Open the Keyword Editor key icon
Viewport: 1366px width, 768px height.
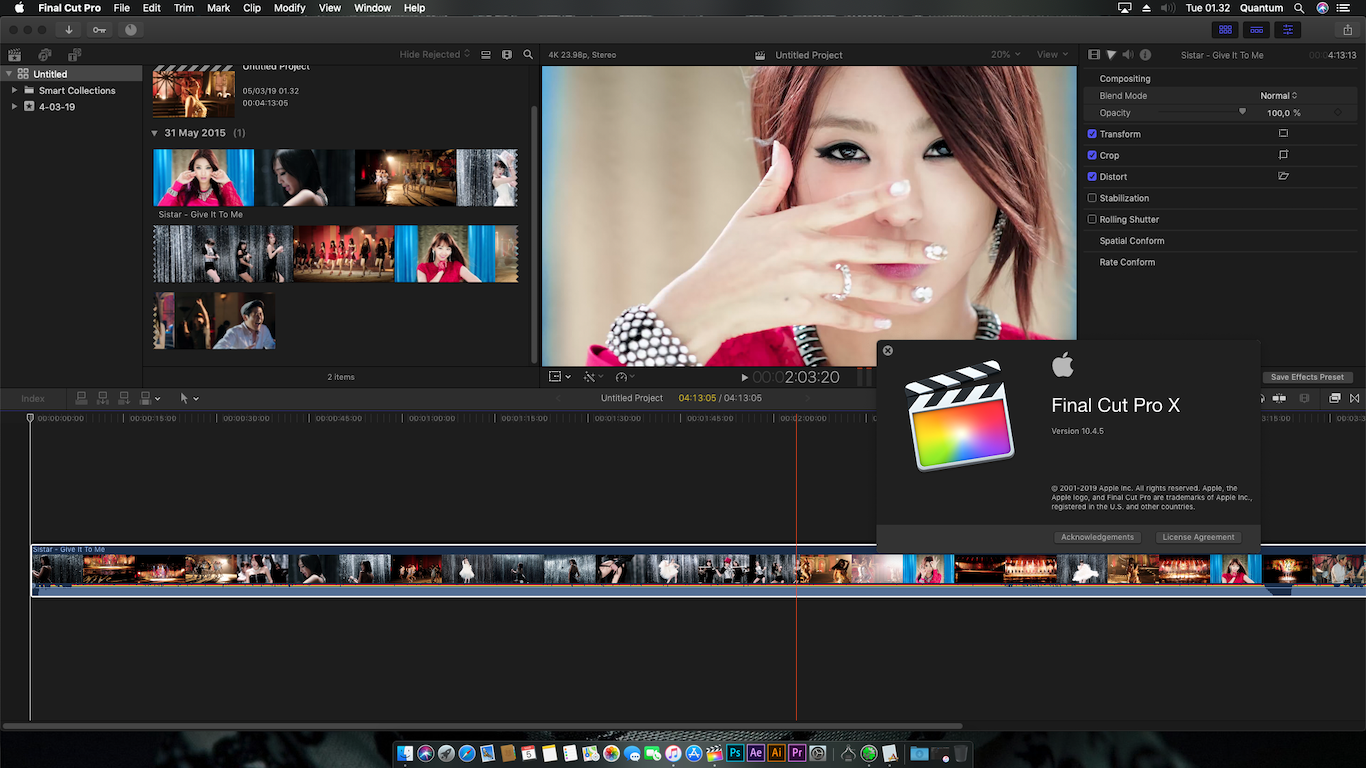(100, 30)
